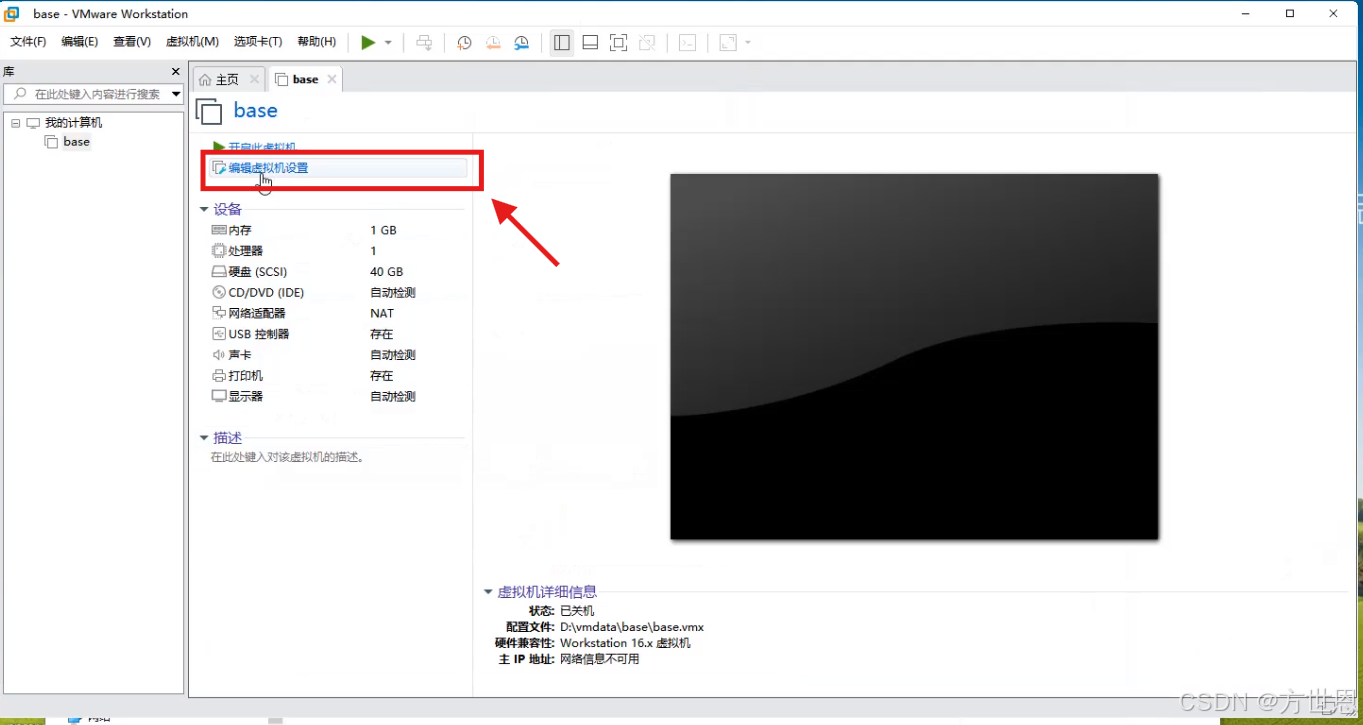
Task: Collapse the 我的计算机 tree node
Action: [x=16, y=123]
